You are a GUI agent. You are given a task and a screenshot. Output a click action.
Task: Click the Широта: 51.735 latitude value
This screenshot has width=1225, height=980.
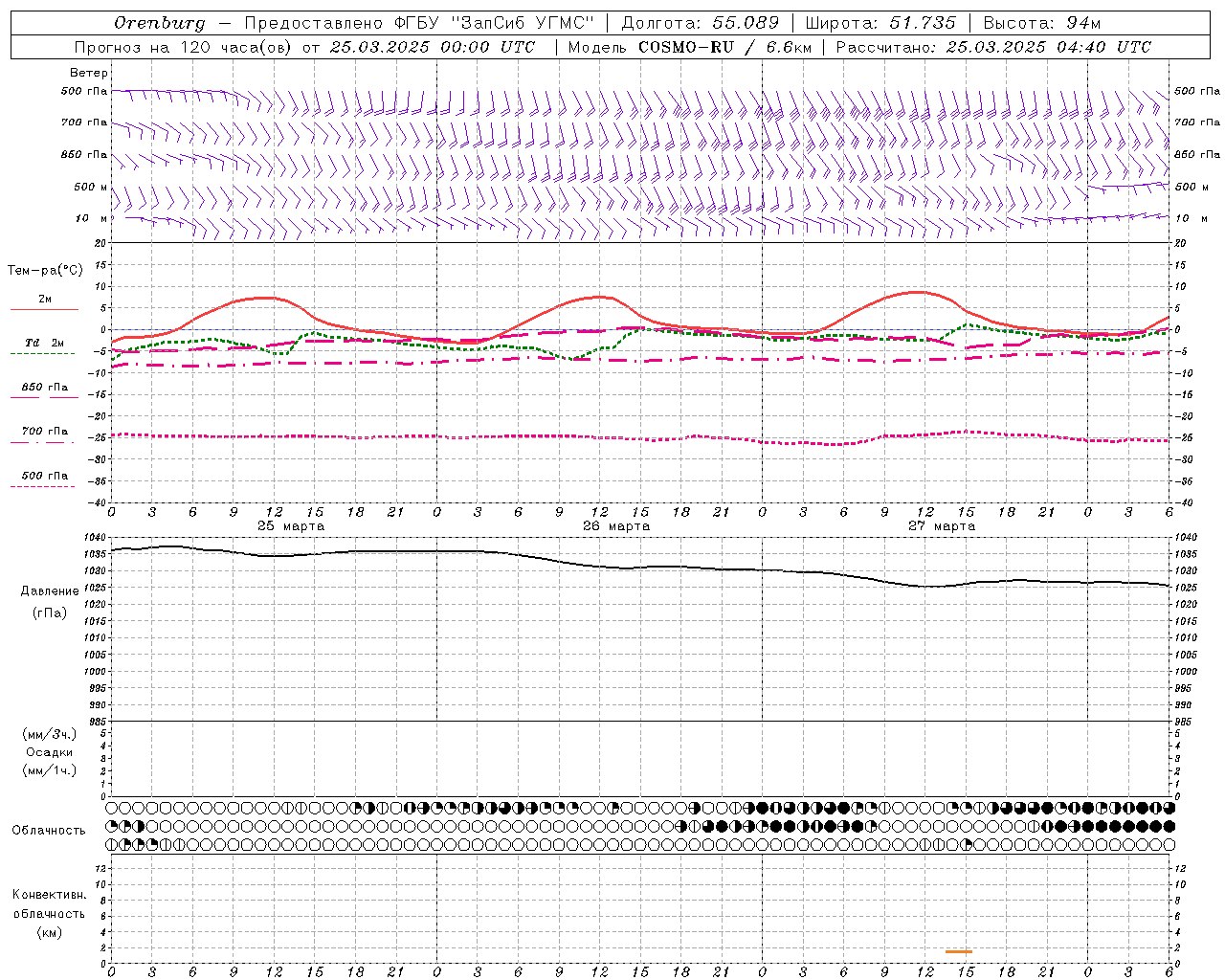tap(880, 23)
